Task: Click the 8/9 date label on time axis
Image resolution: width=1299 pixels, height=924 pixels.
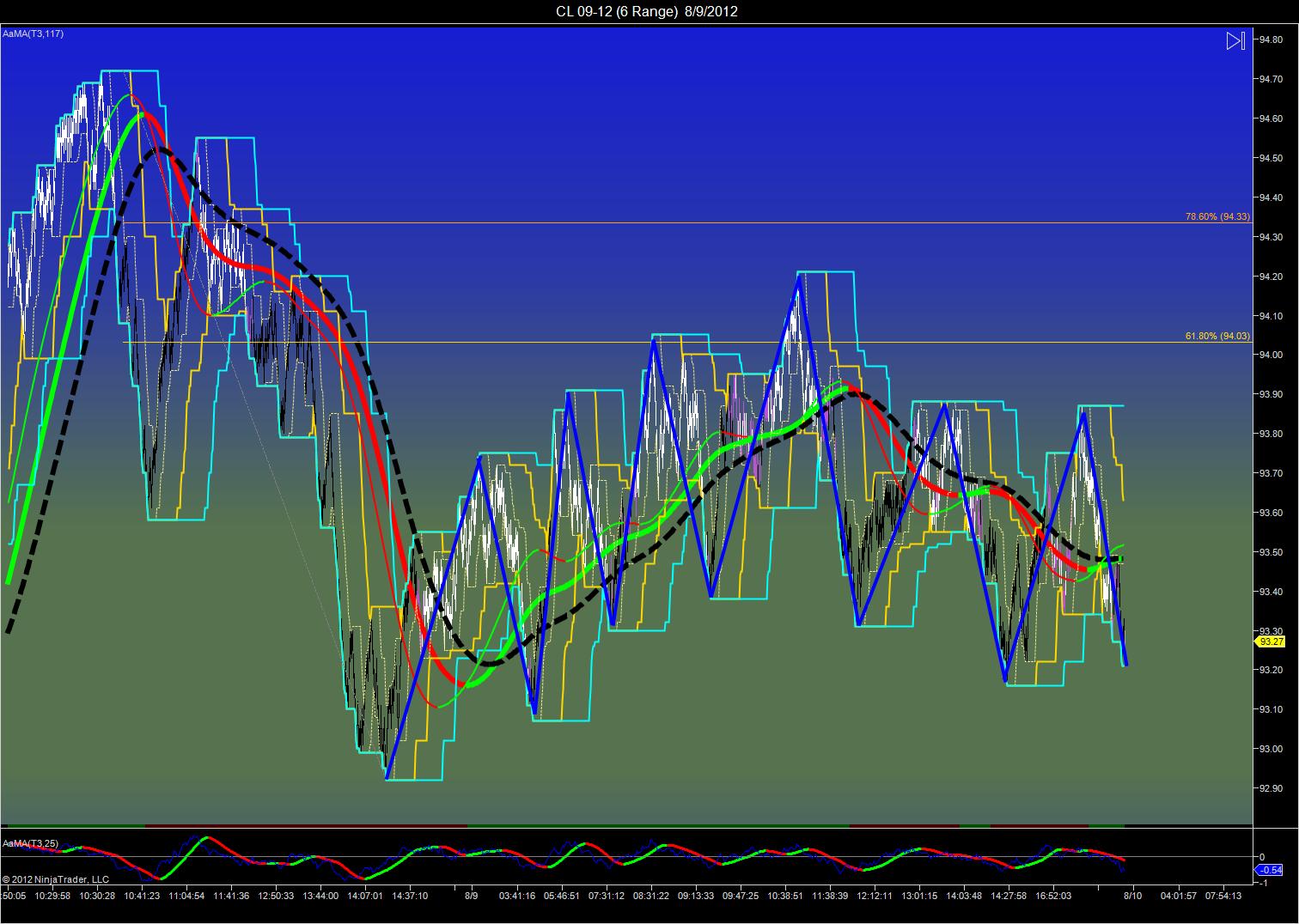Action: 472,896
